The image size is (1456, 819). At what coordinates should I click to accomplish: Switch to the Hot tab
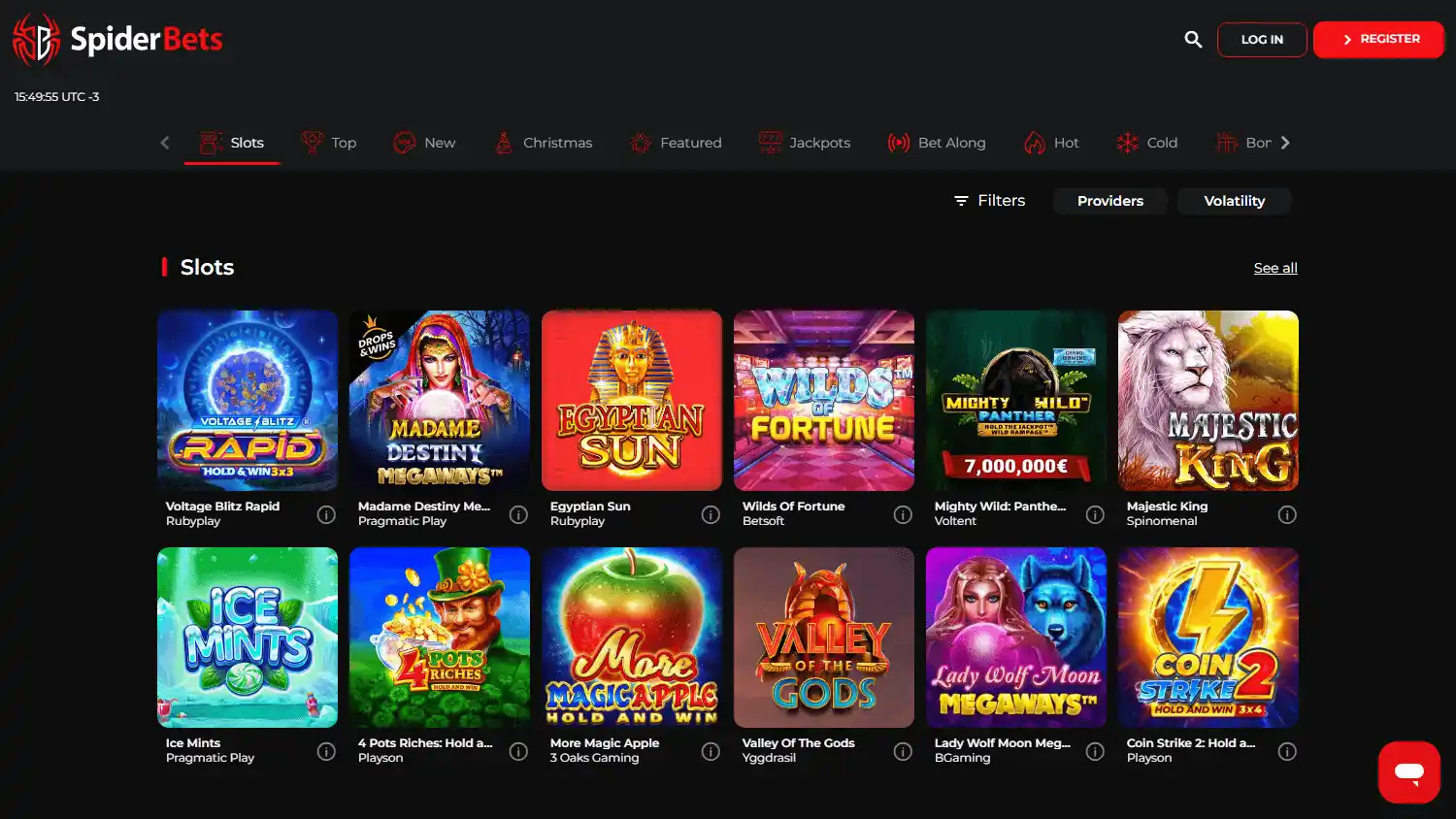1051,143
